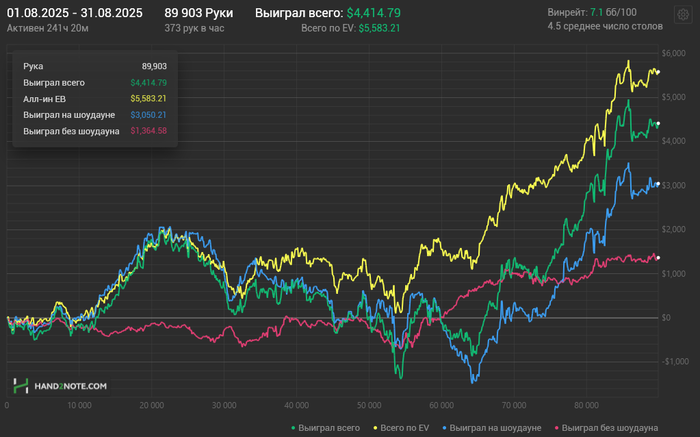
Task: Click the pink dot in the legend
Action: pos(557,428)
